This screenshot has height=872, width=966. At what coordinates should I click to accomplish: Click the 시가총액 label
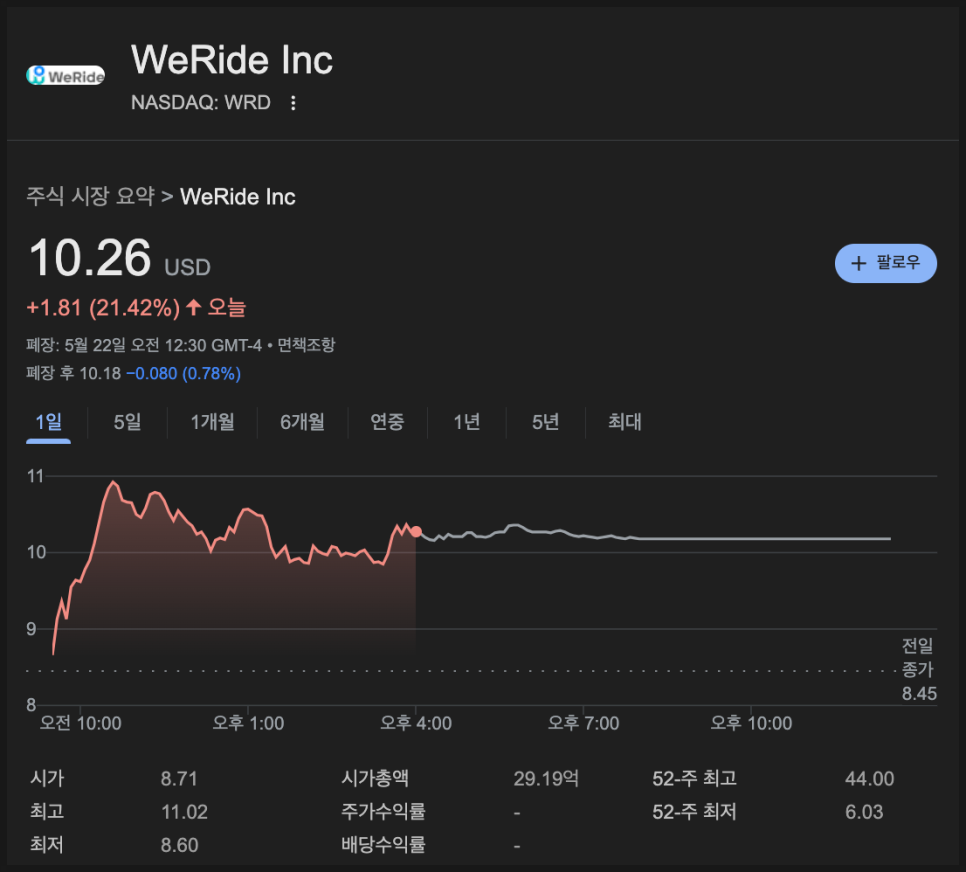(375, 778)
